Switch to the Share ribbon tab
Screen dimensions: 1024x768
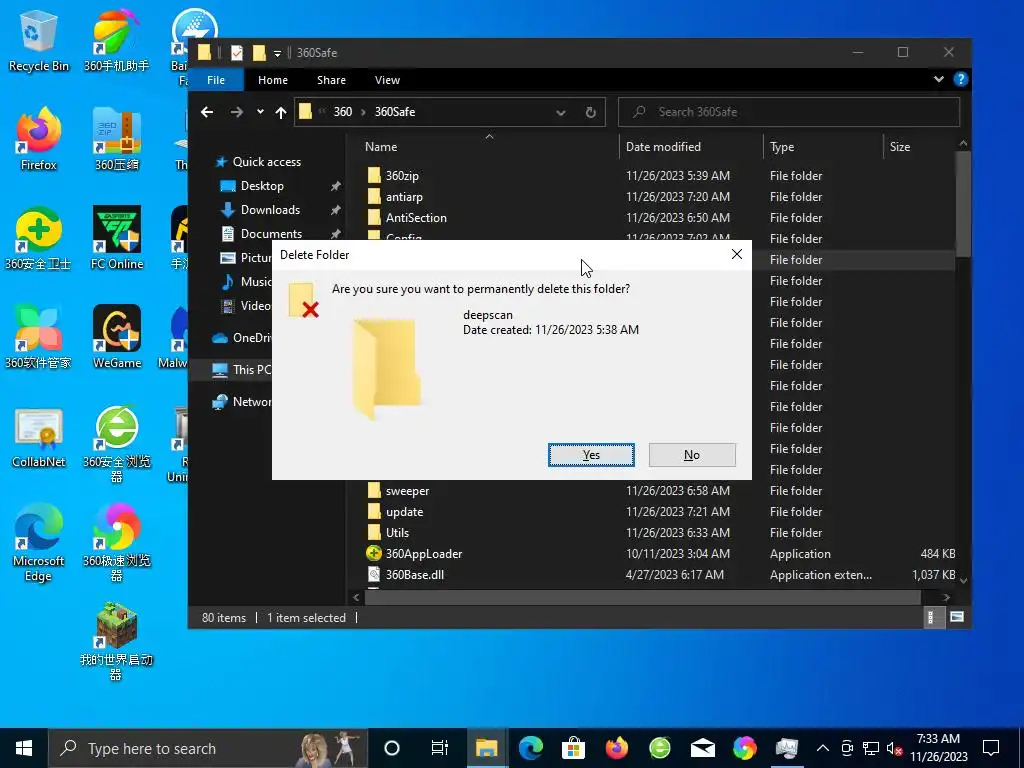(331, 80)
